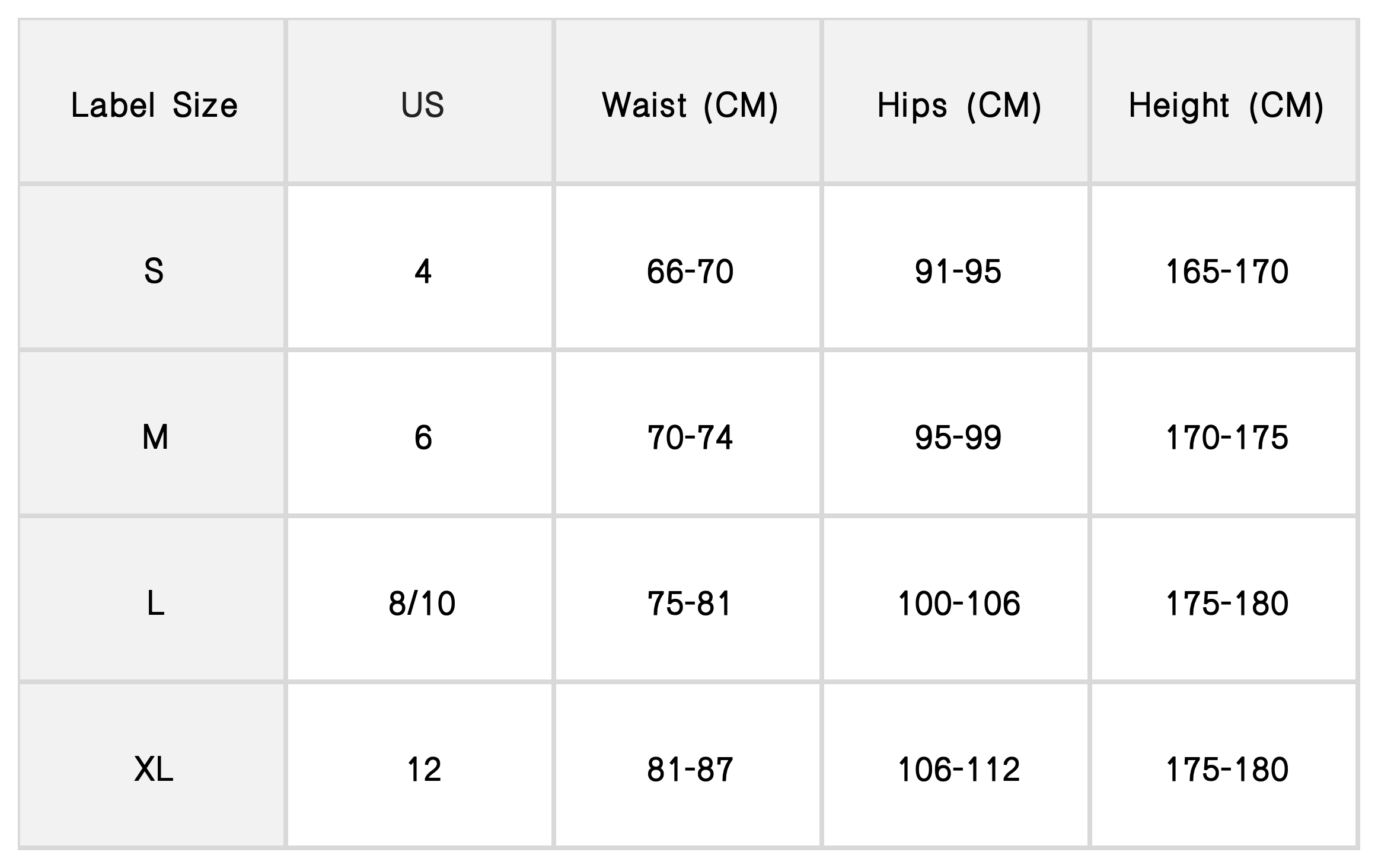The width and height of the screenshot is (1378, 868).
Task: Click the 66-70 waist cell
Action: [690, 272]
